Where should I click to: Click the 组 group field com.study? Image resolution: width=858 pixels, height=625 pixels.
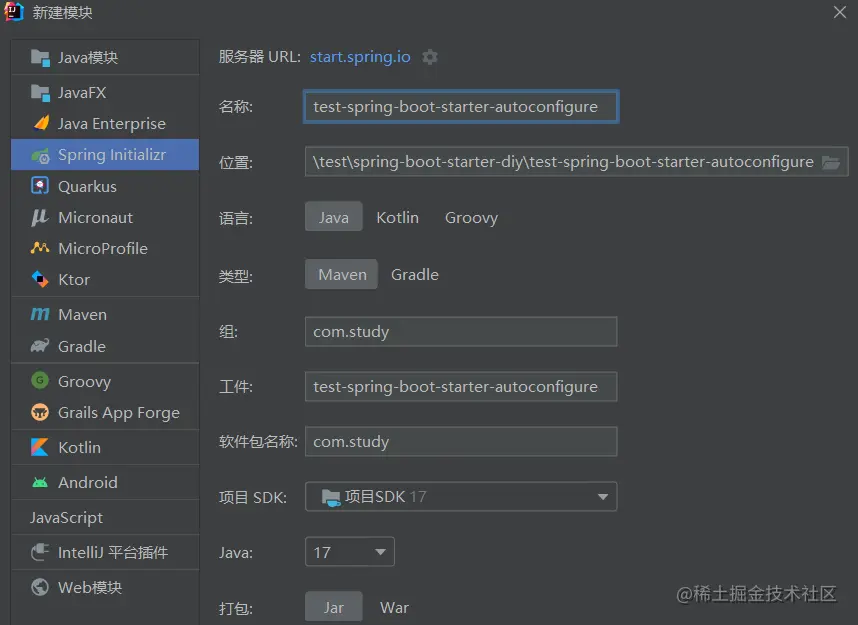pos(461,331)
